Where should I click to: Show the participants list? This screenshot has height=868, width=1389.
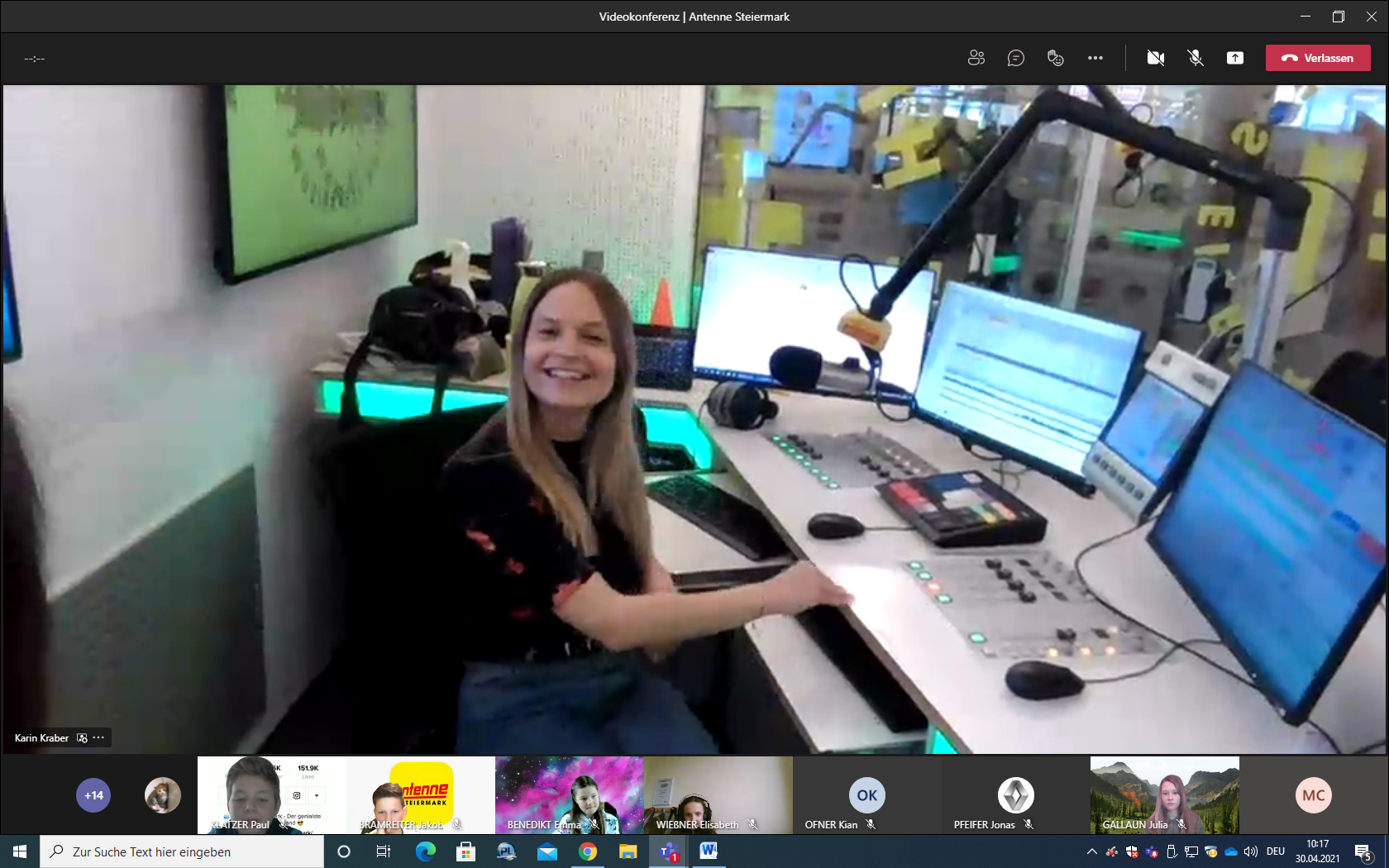click(976, 58)
